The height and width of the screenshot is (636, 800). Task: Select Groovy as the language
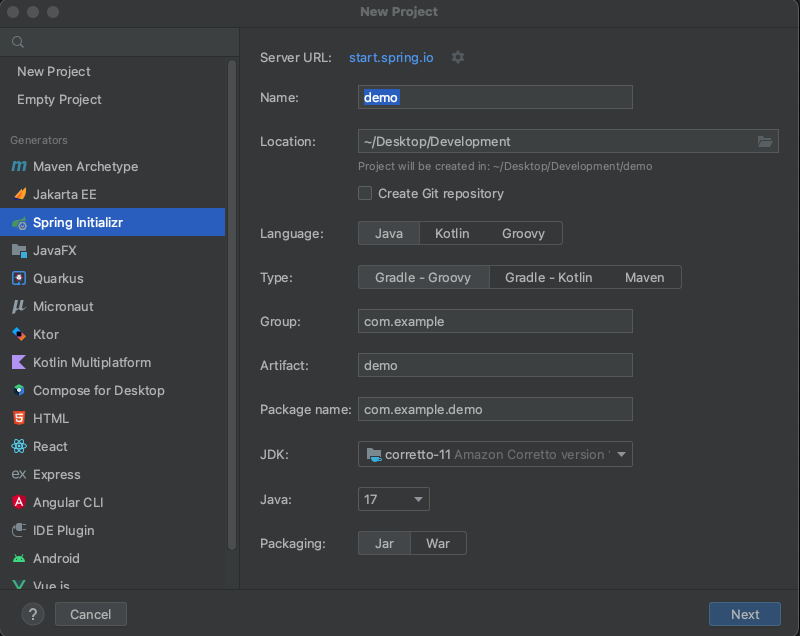click(523, 234)
